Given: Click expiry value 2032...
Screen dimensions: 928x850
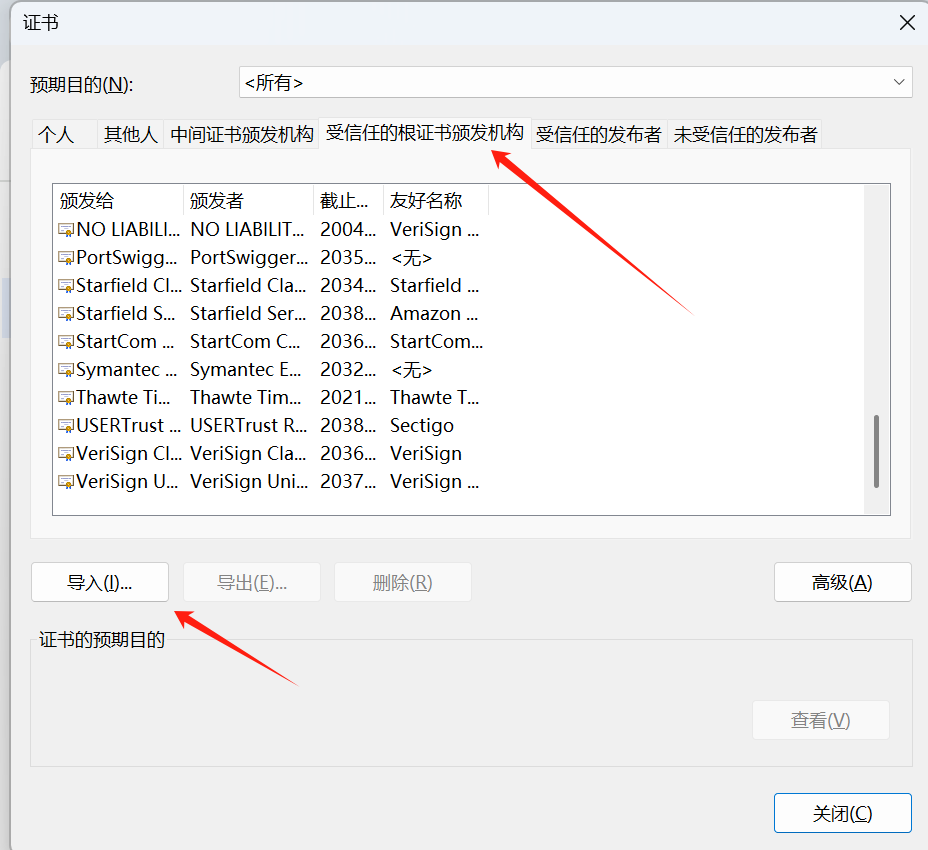Looking at the screenshot, I should click(x=348, y=369).
